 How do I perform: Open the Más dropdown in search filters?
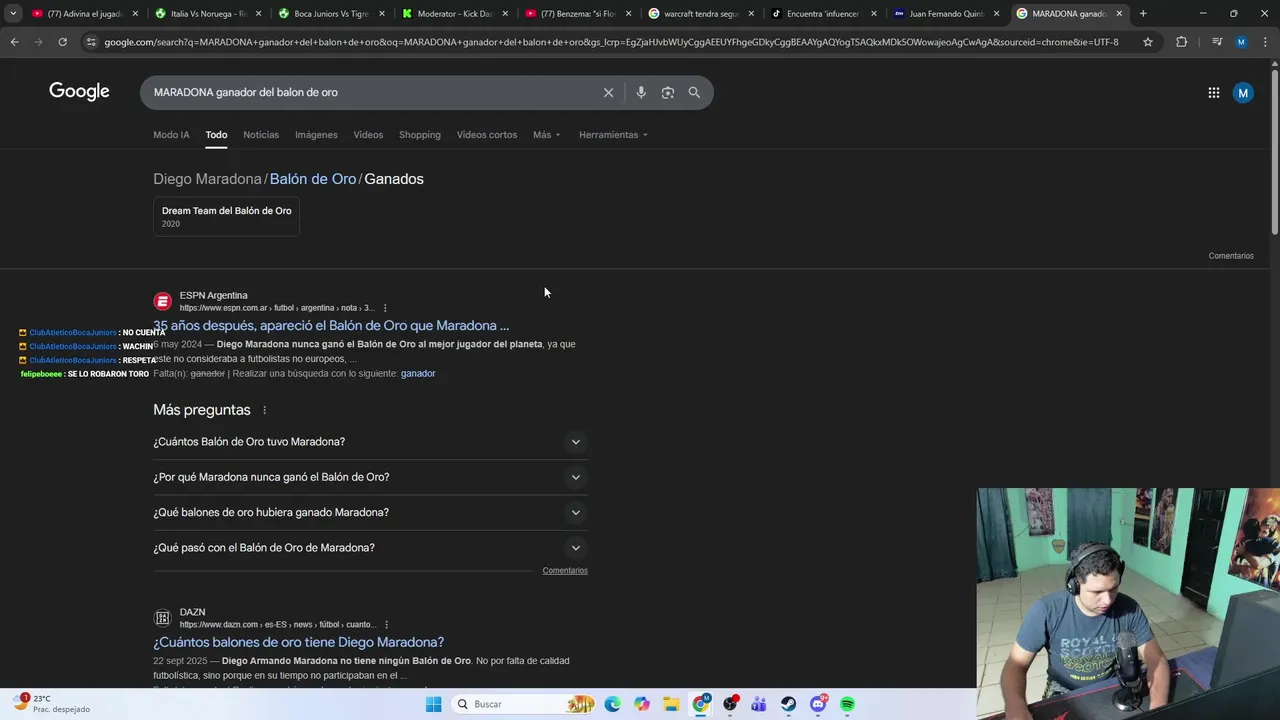[x=547, y=135]
